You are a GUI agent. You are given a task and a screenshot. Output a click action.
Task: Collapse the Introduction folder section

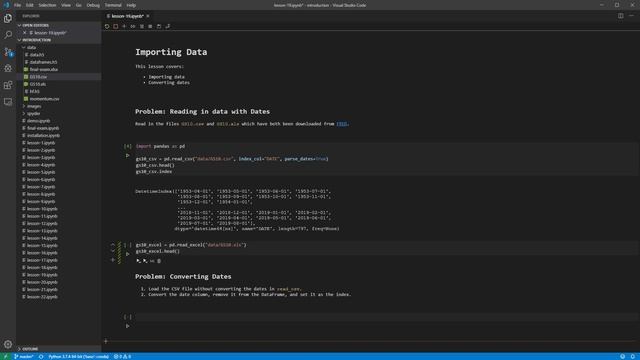tap(58, 40)
